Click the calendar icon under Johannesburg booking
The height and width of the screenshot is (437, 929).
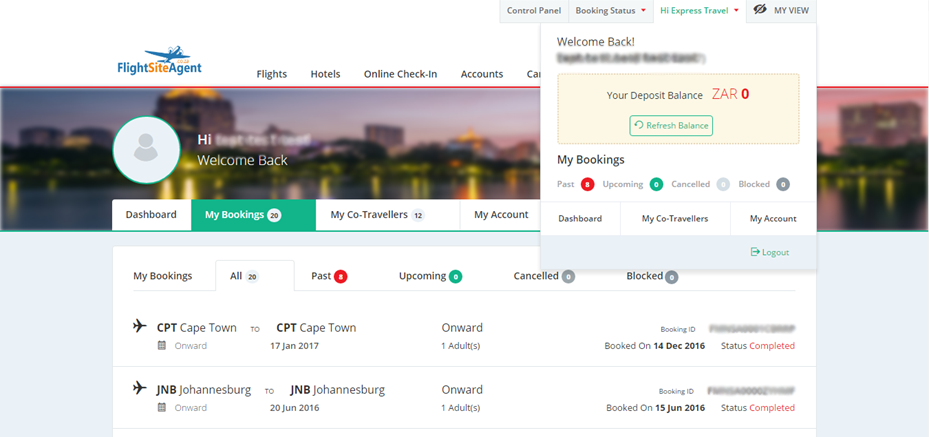point(162,408)
